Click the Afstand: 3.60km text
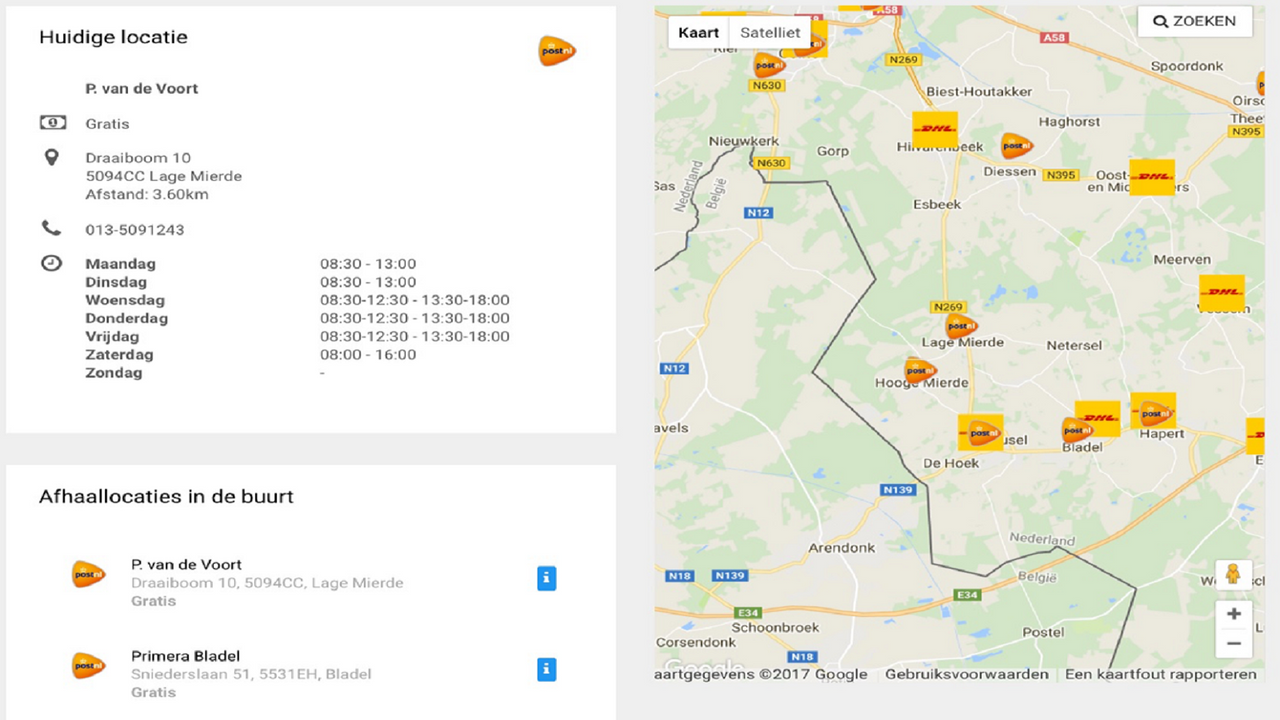Image resolution: width=1280 pixels, height=720 pixels. pos(147,194)
